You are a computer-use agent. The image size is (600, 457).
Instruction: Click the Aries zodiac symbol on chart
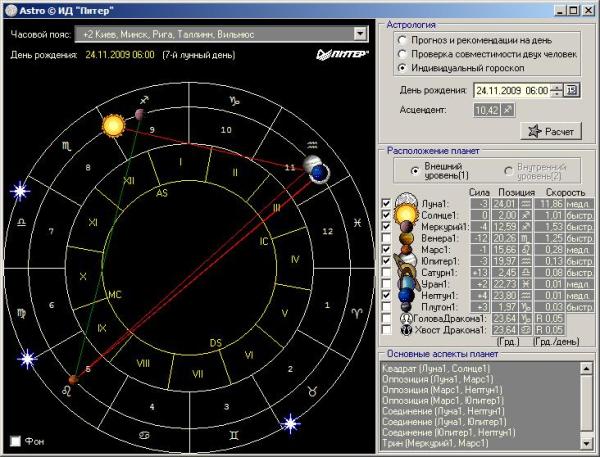[357, 313]
